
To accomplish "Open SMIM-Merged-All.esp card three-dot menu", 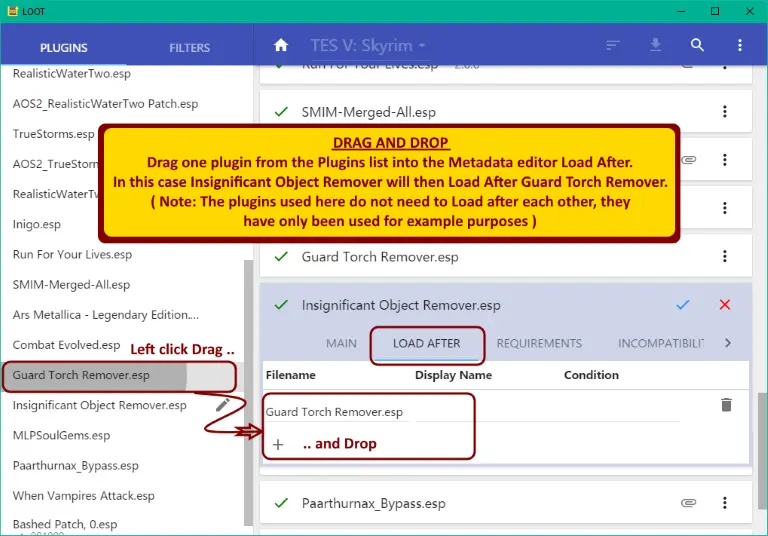I will click(x=725, y=112).
